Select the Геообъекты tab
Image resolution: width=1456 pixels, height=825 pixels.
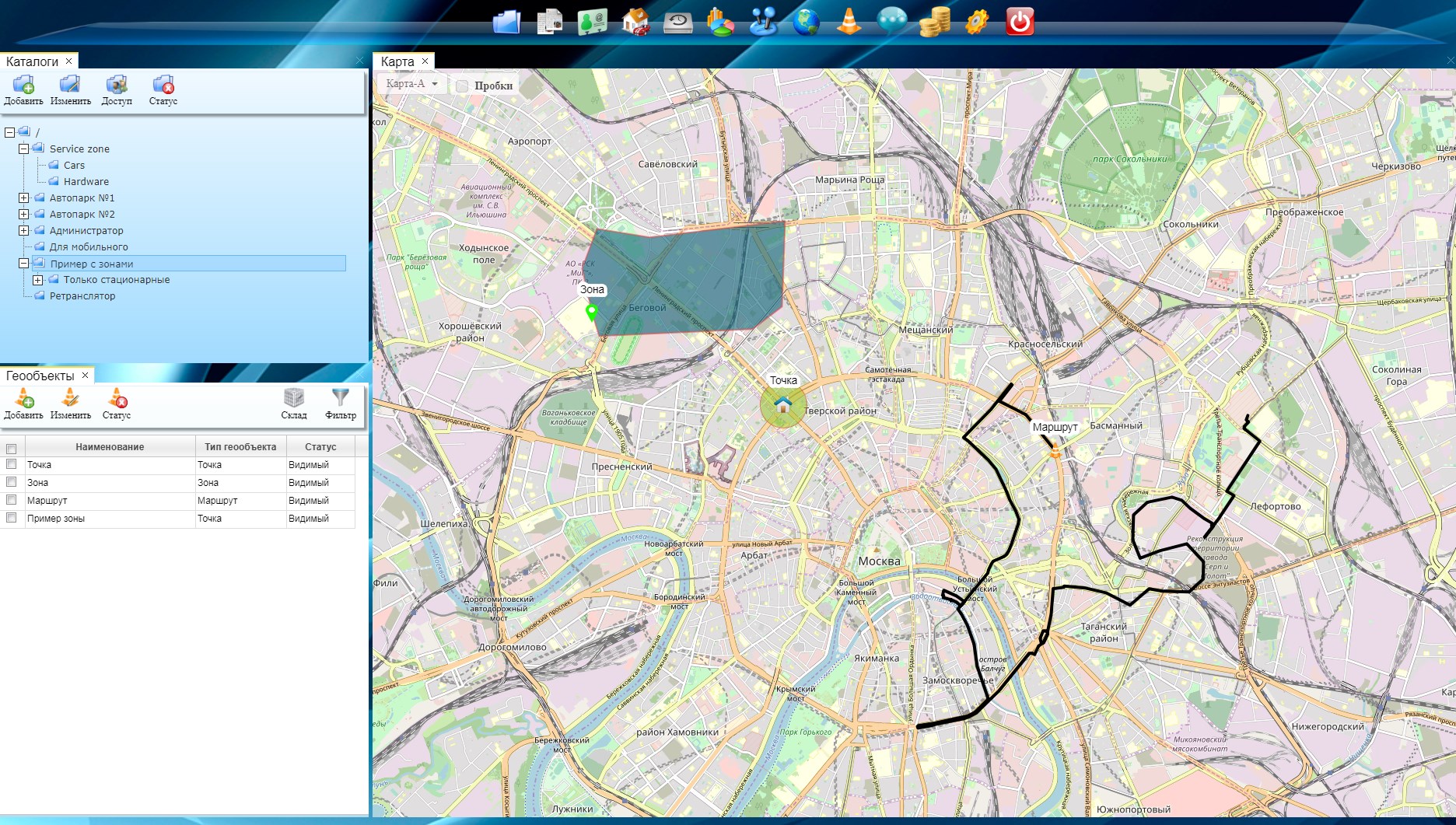point(40,376)
